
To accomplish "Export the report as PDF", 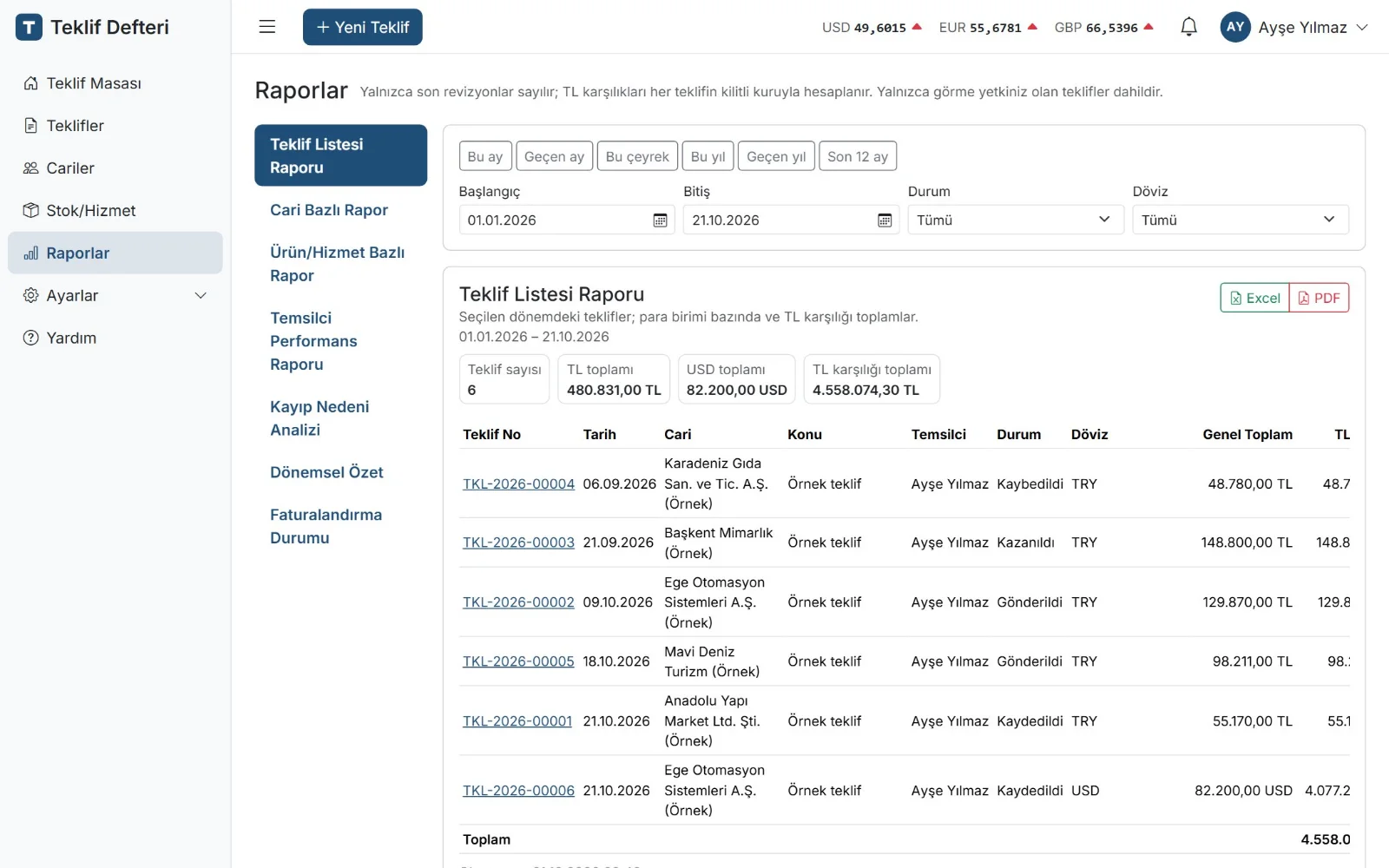I will pos(1319,298).
